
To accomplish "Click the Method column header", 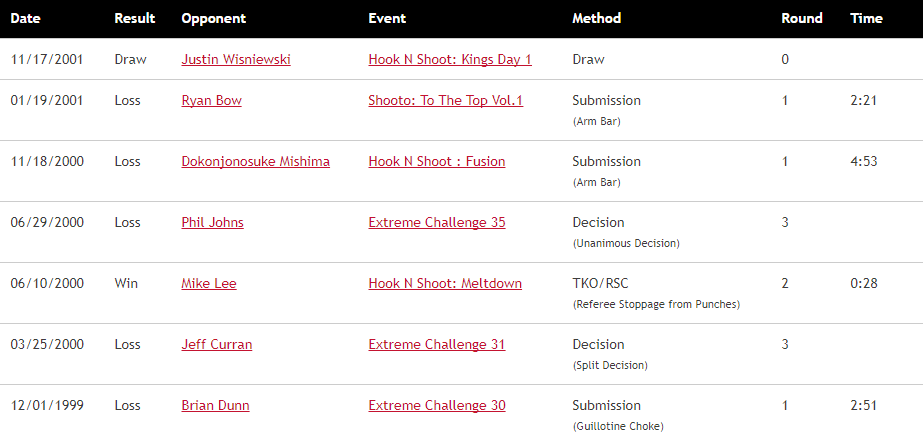I will (x=596, y=18).
